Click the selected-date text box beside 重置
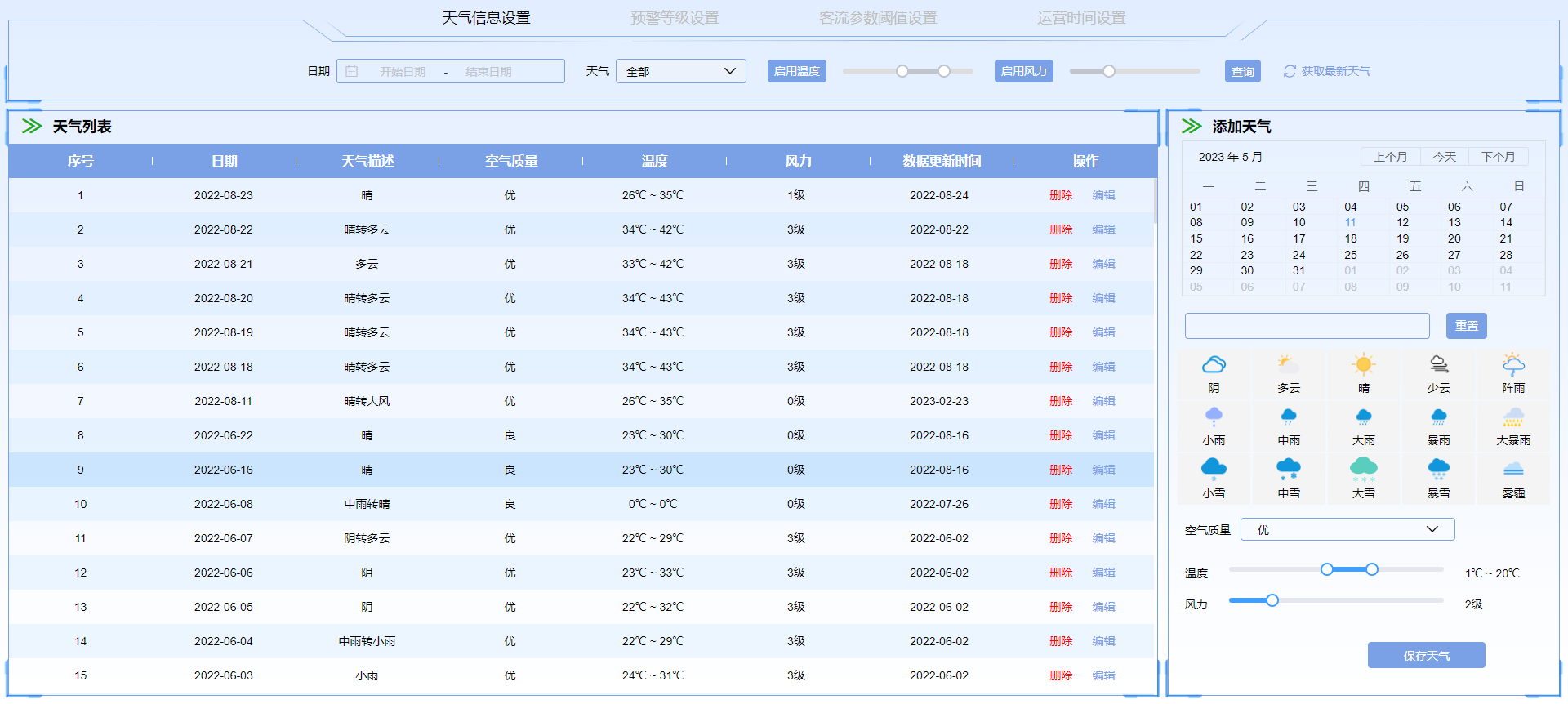 [x=1307, y=326]
